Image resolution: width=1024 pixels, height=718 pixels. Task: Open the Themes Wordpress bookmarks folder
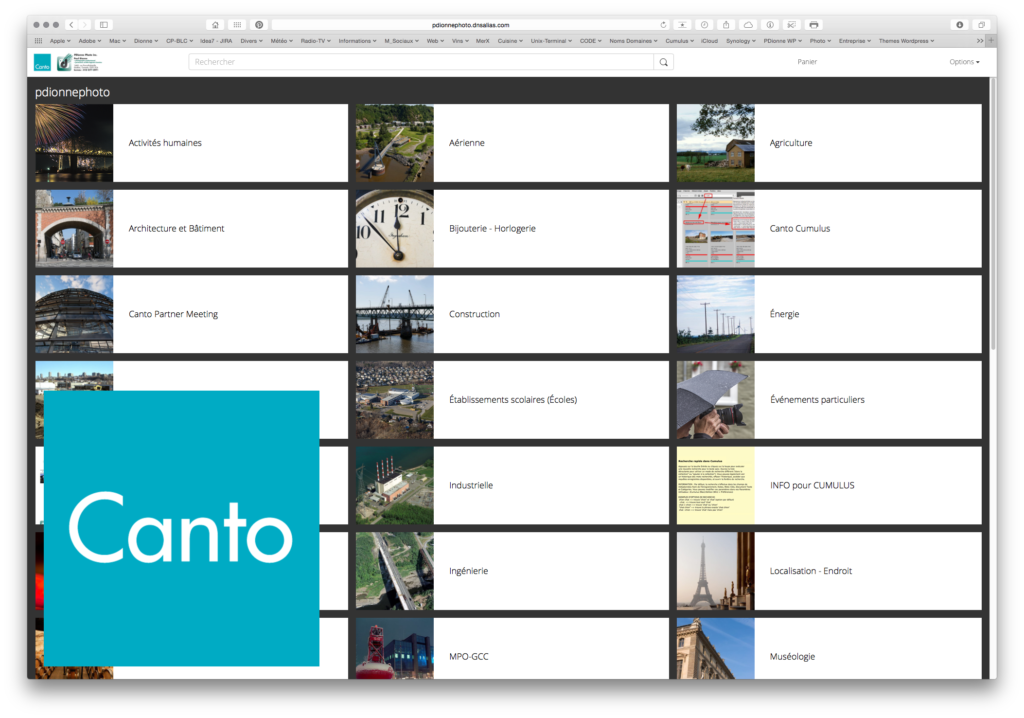coord(906,41)
